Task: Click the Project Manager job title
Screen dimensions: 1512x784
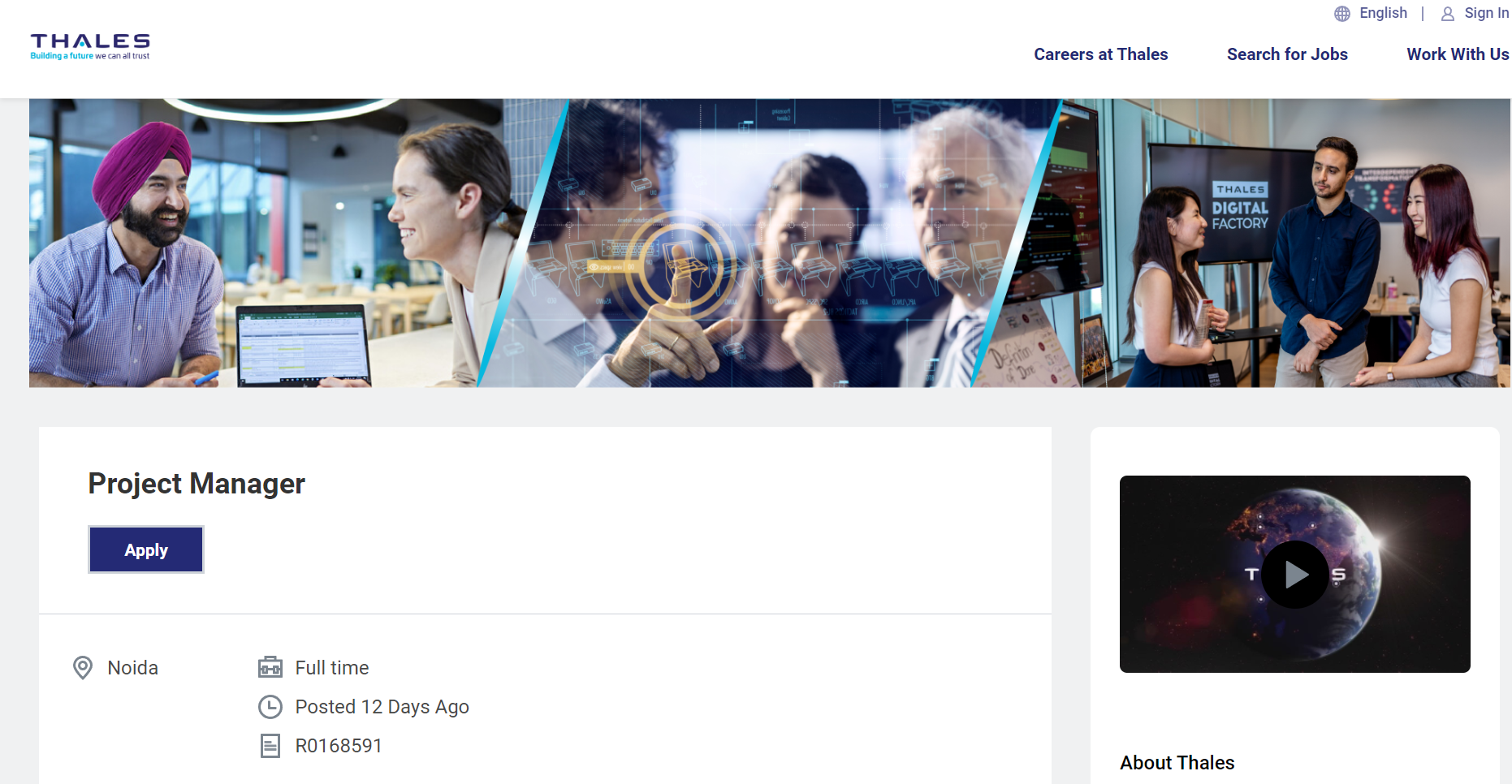Action: click(x=197, y=484)
